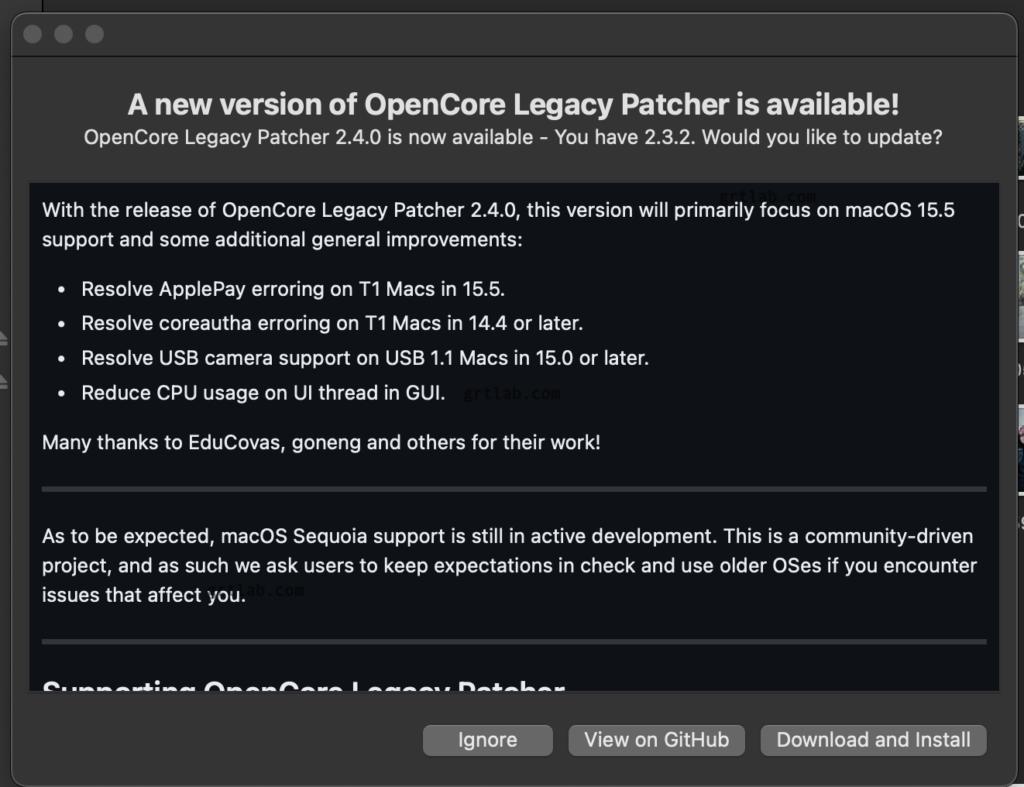
Task: Click the thanks to EduCovas line
Action: pos(321,442)
